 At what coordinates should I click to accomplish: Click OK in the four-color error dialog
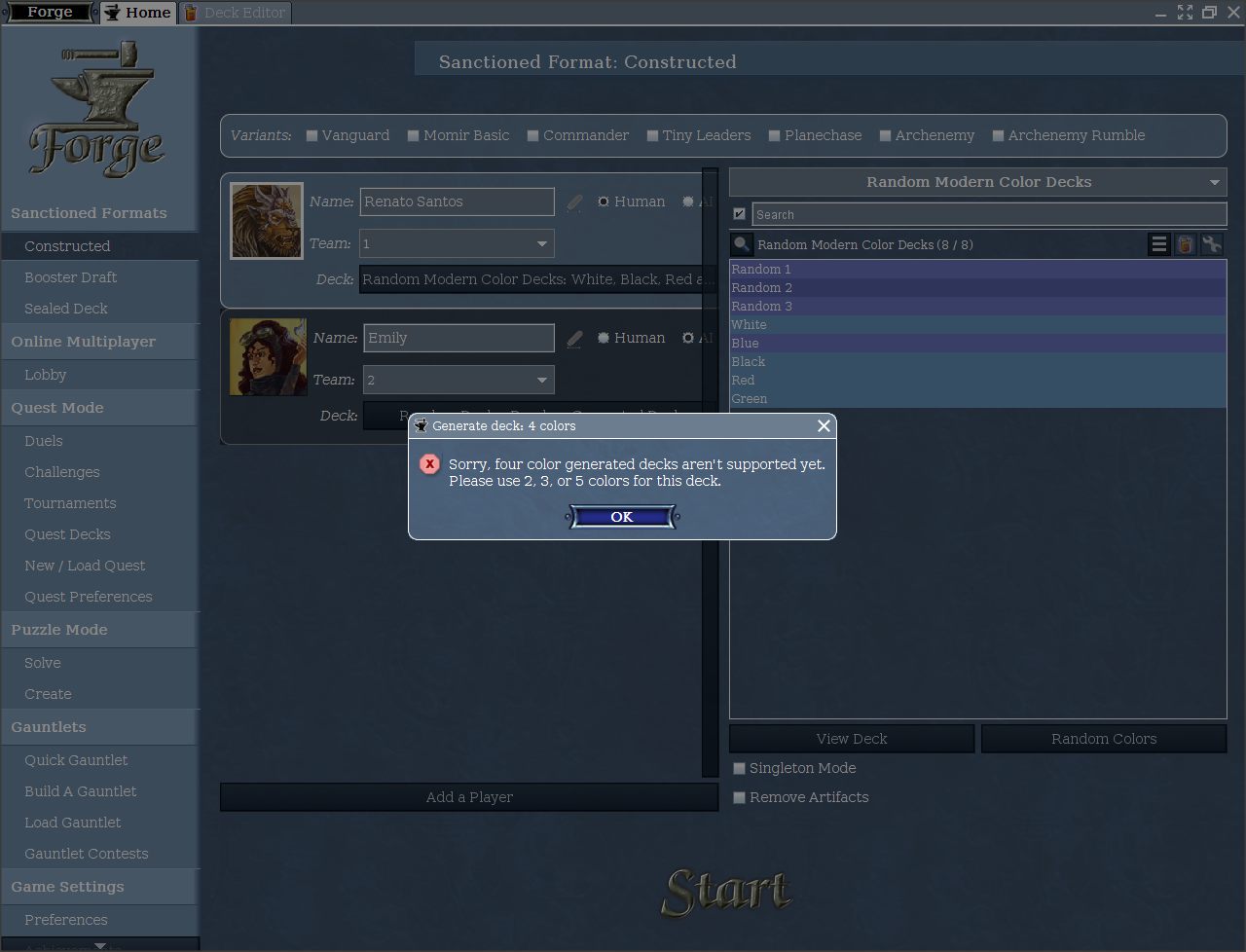[621, 517]
